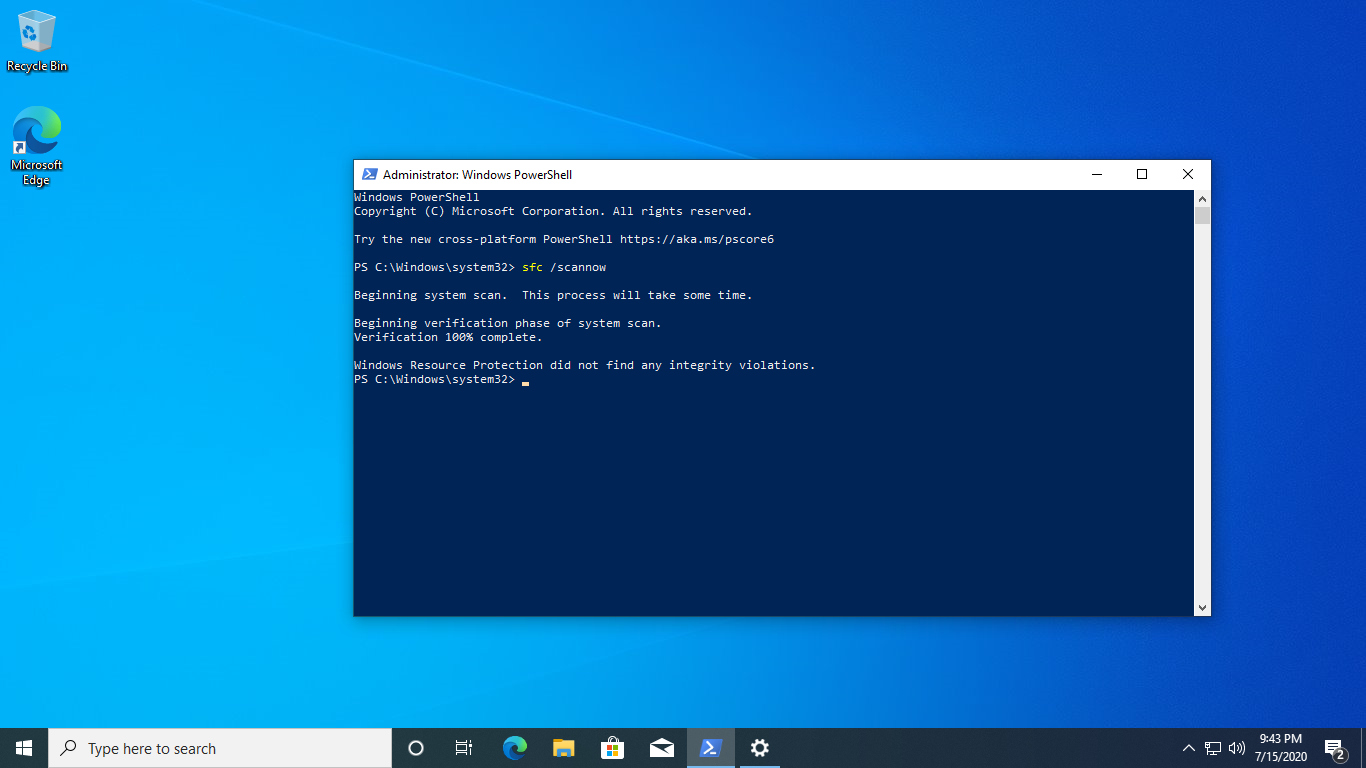
Task: Click the PowerShell scrollbar down arrow
Action: pyautogui.click(x=1202, y=607)
